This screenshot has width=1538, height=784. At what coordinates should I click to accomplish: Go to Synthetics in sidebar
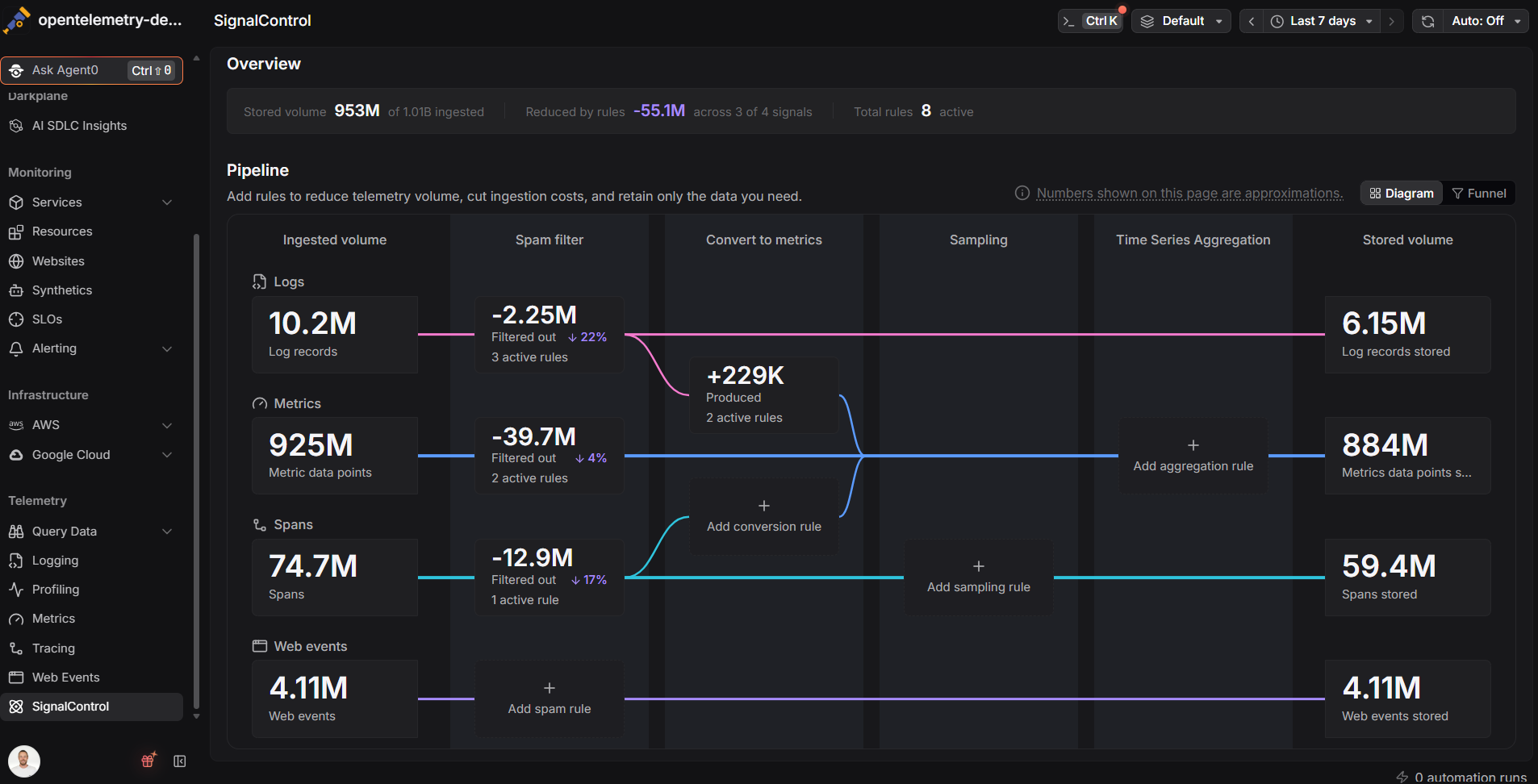pyautogui.click(x=92, y=290)
